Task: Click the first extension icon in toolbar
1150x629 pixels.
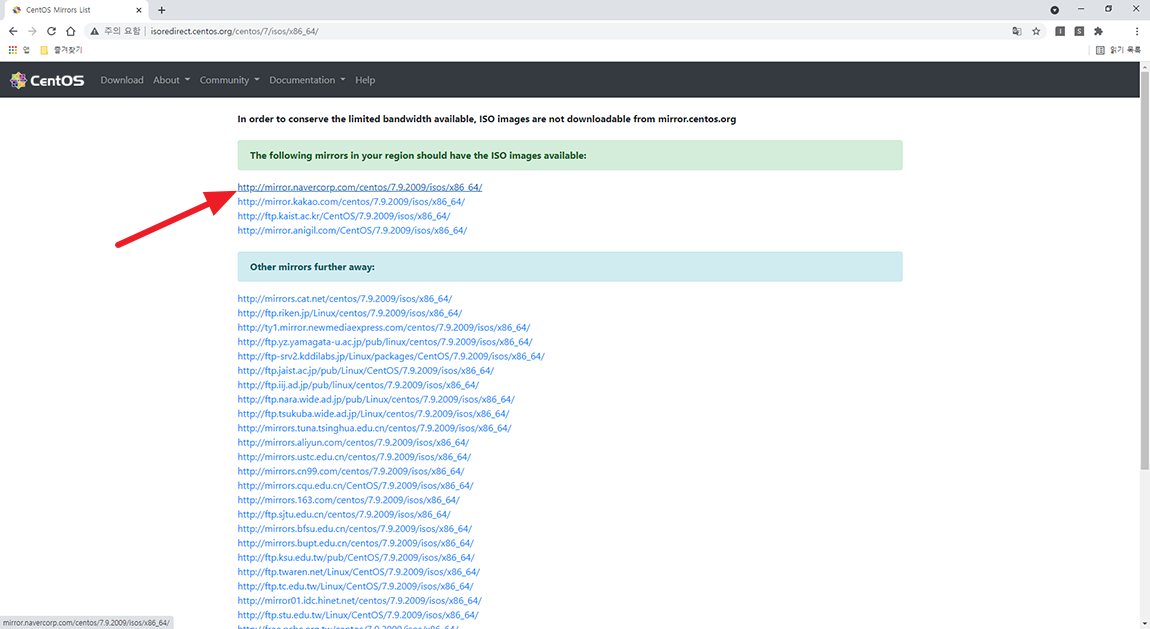Action: tap(1060, 32)
